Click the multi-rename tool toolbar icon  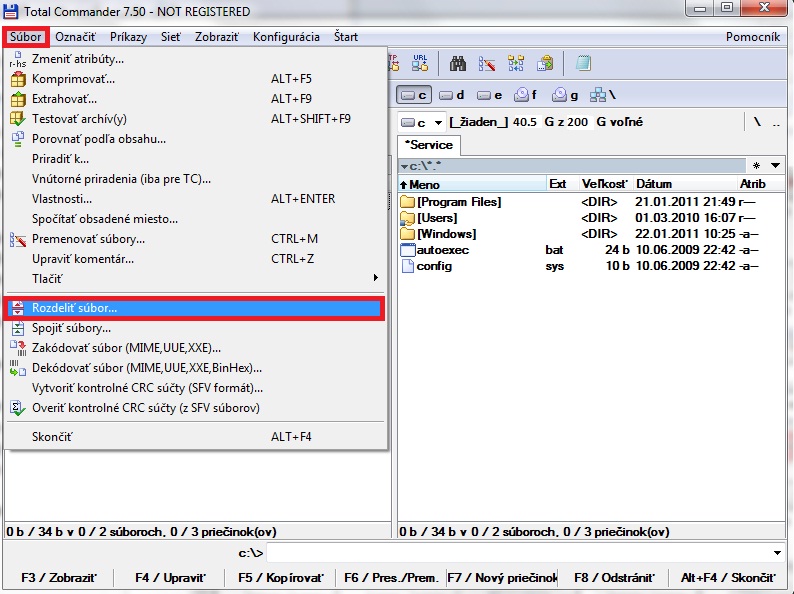coord(487,64)
